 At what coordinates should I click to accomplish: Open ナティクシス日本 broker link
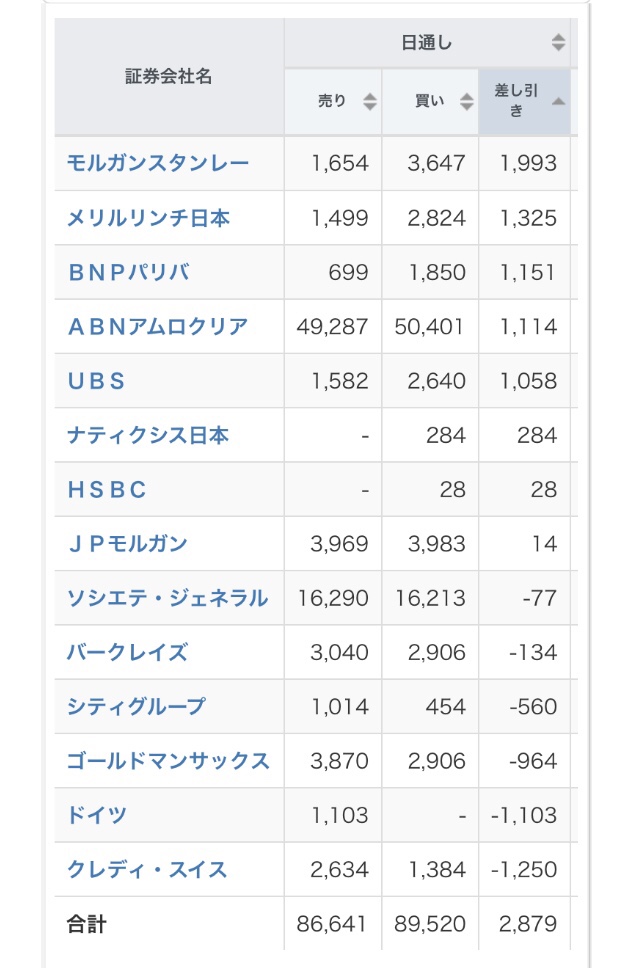click(148, 435)
